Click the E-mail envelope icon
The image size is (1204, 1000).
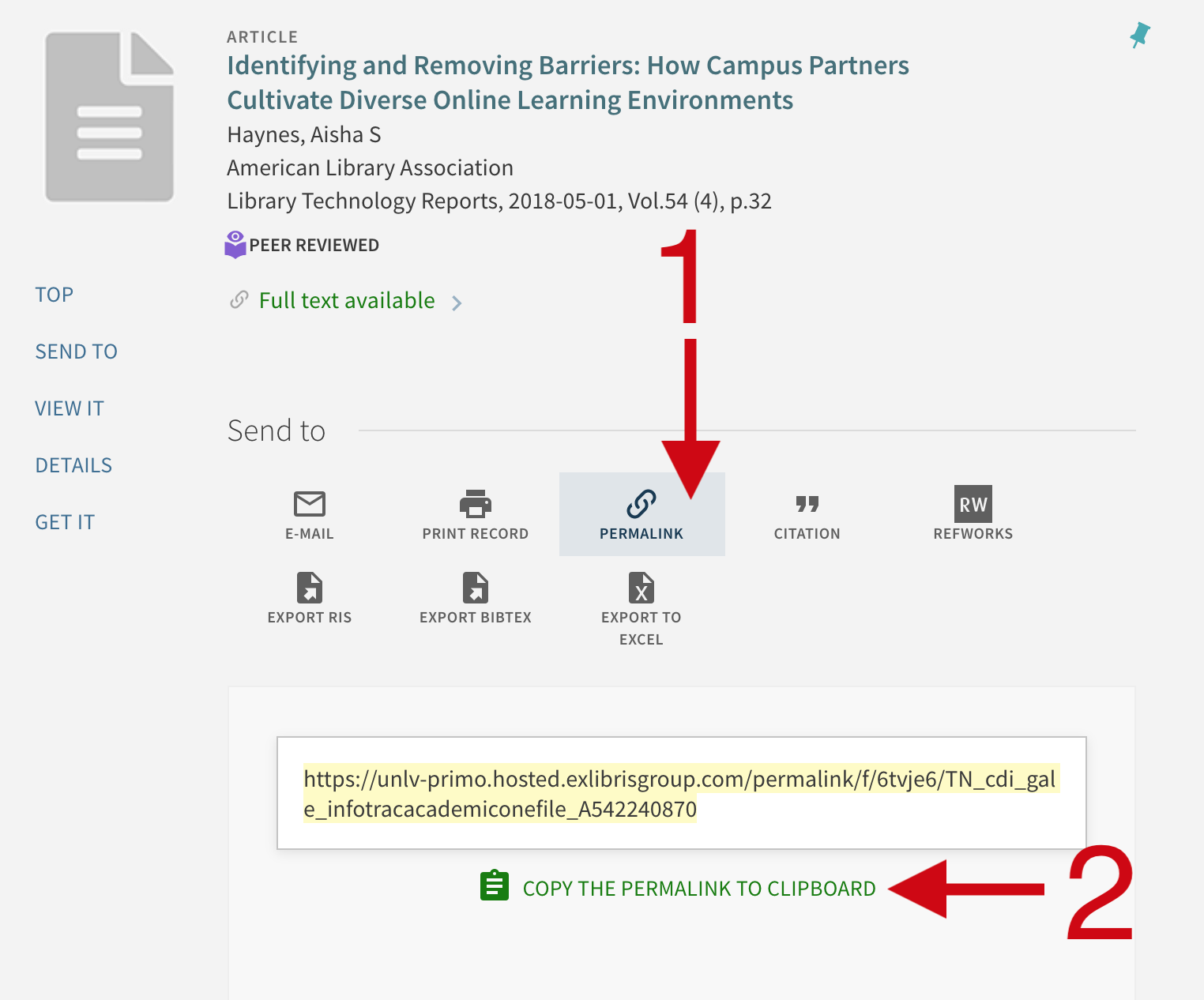pyautogui.click(x=310, y=504)
